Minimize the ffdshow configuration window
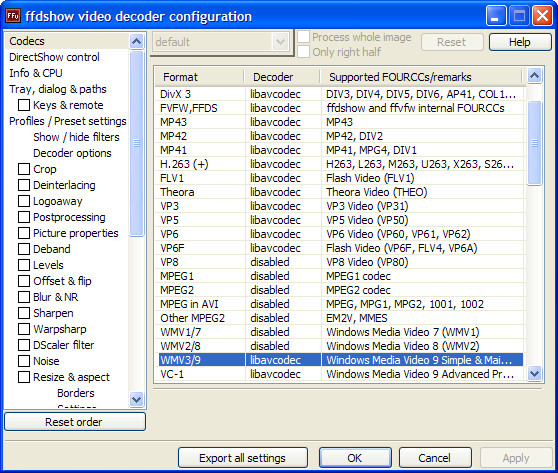The height and width of the screenshot is (473, 558). point(496,16)
